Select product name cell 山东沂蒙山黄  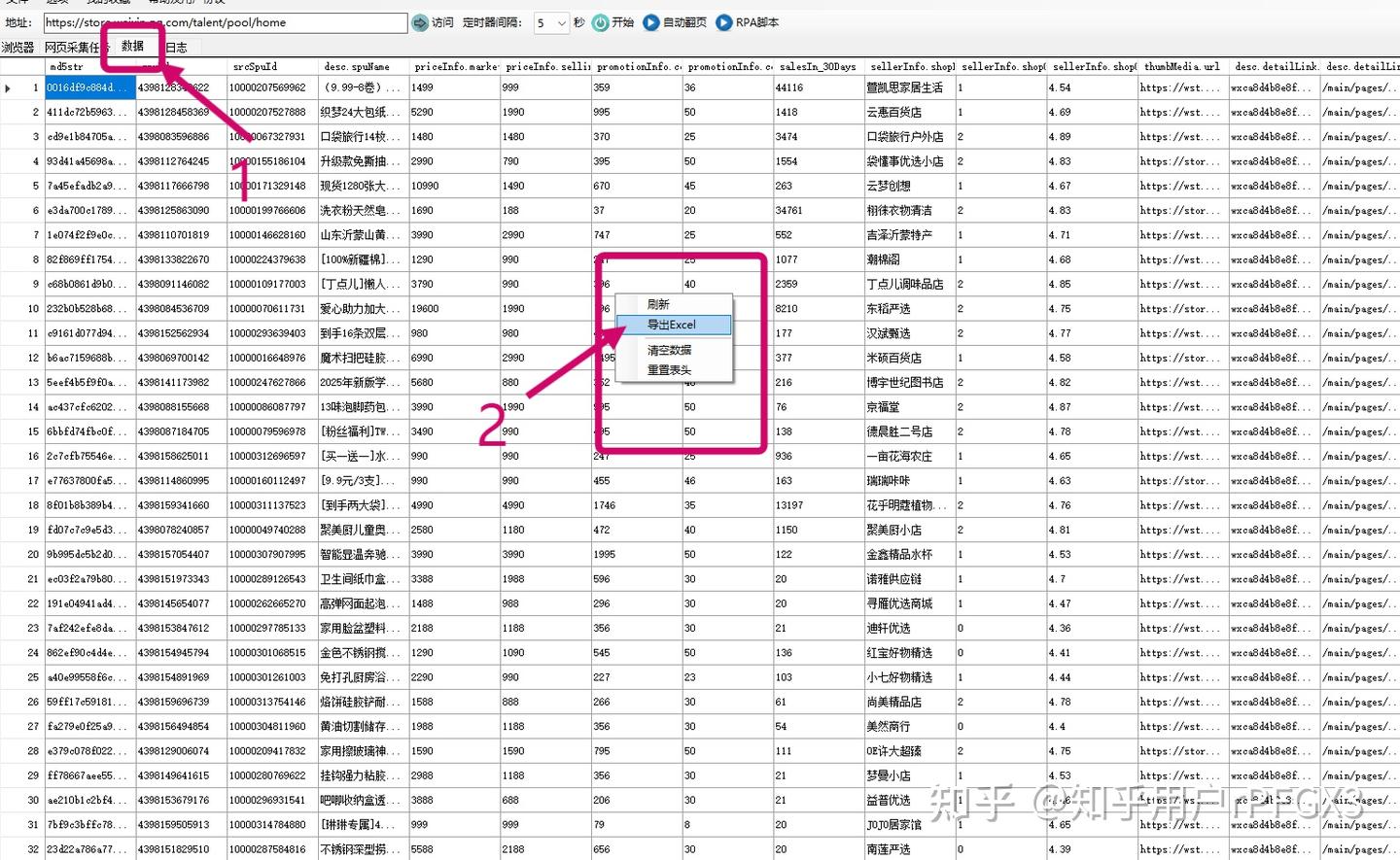click(364, 235)
